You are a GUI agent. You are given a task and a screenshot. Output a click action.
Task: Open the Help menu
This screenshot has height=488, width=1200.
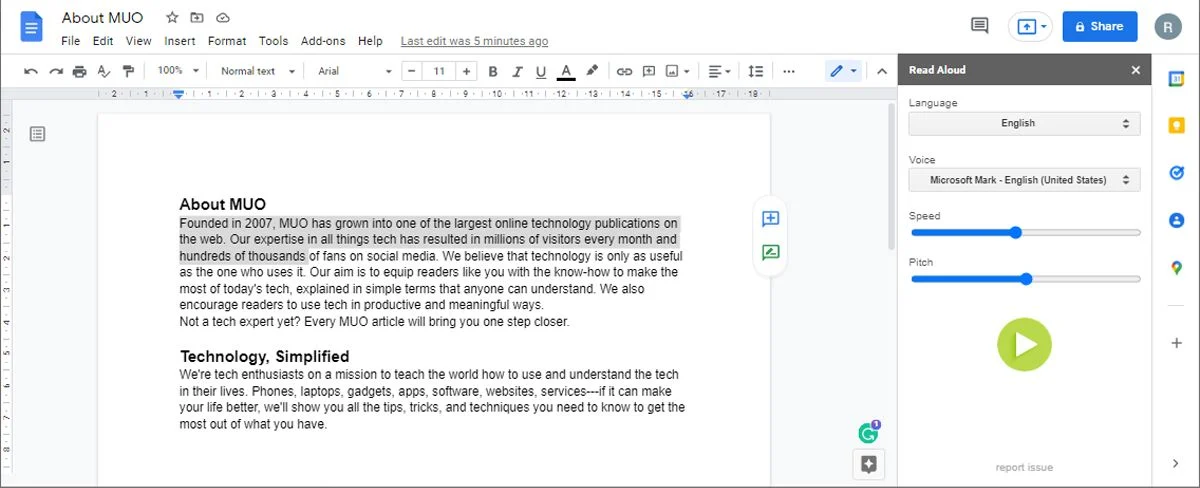coord(370,41)
